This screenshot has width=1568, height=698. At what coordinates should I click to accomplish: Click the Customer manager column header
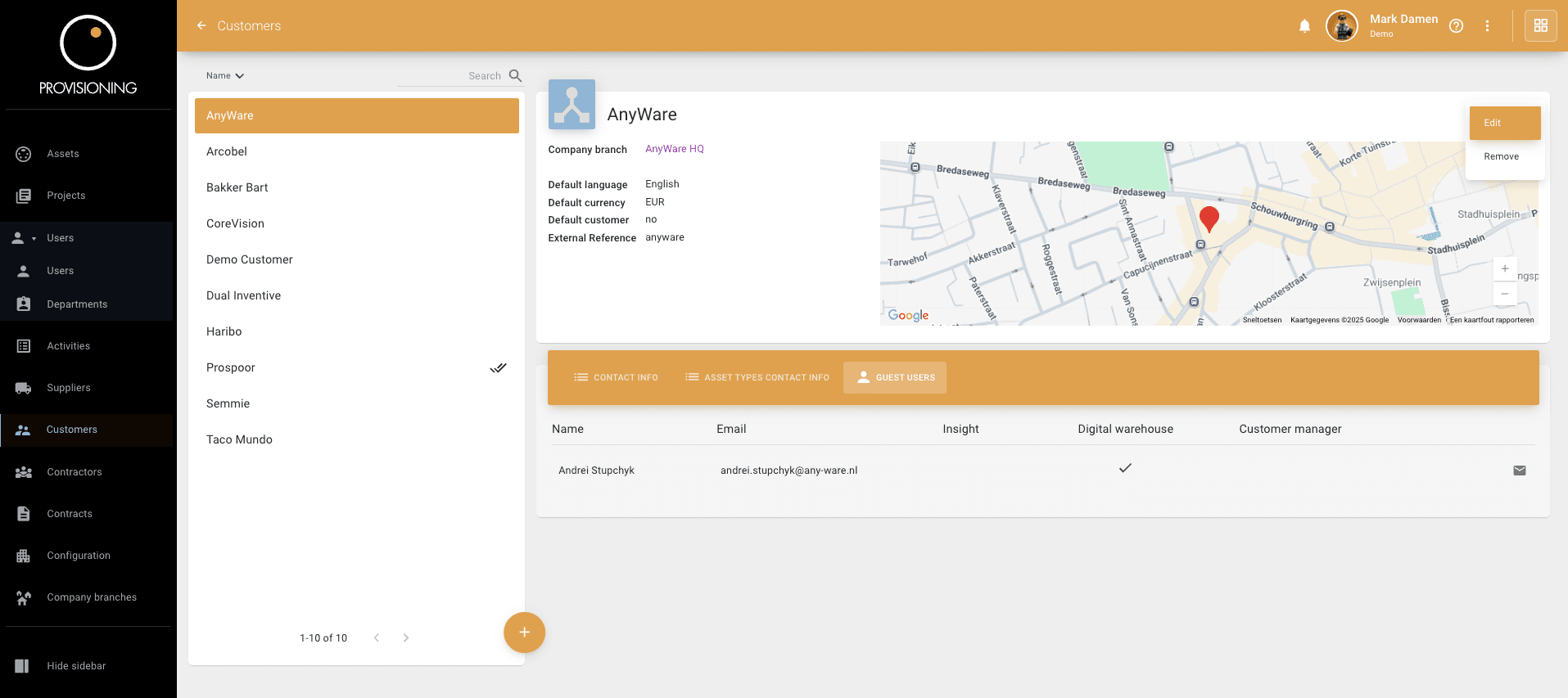click(x=1290, y=429)
